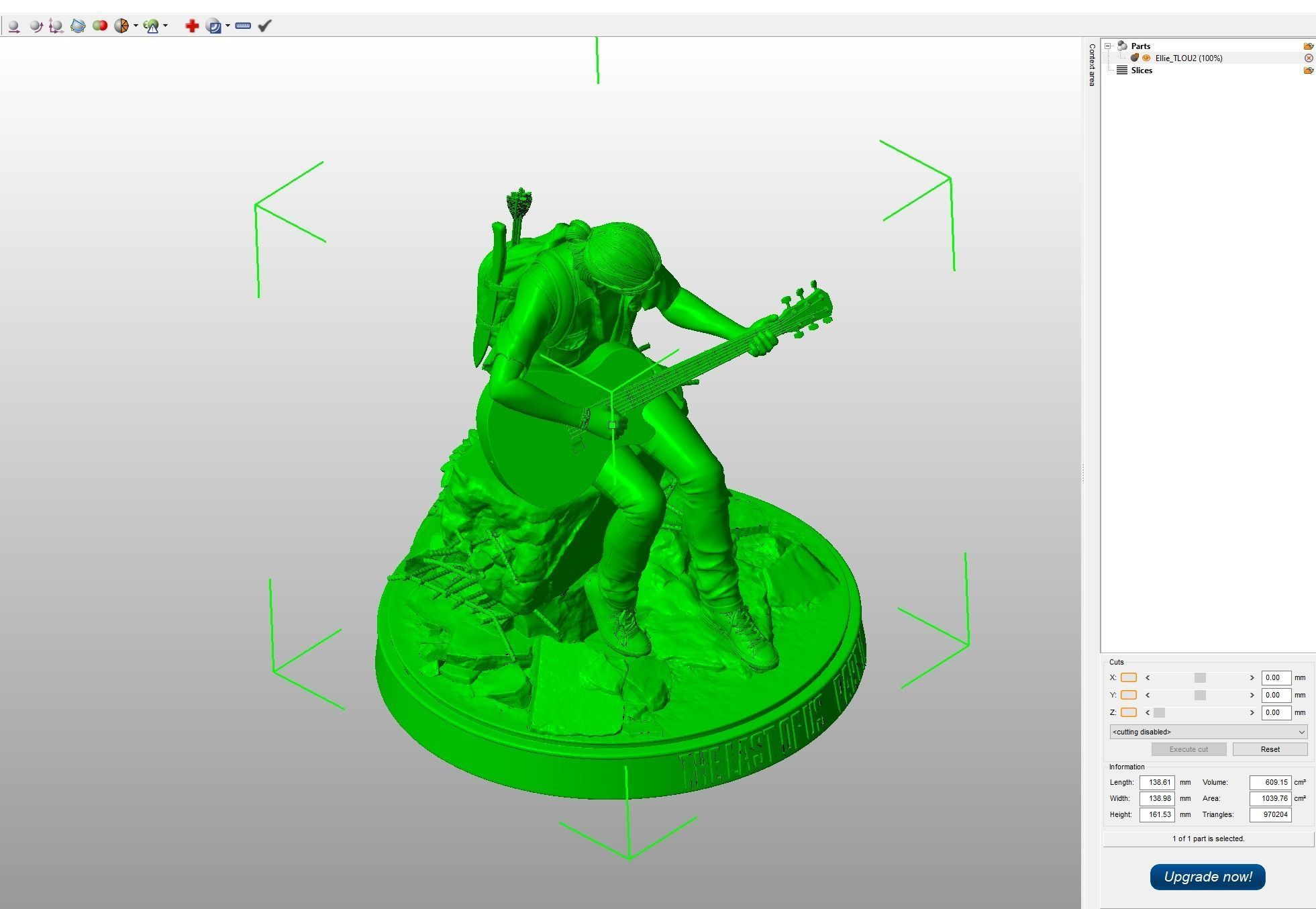Click the Triangles value 970204

click(1270, 814)
